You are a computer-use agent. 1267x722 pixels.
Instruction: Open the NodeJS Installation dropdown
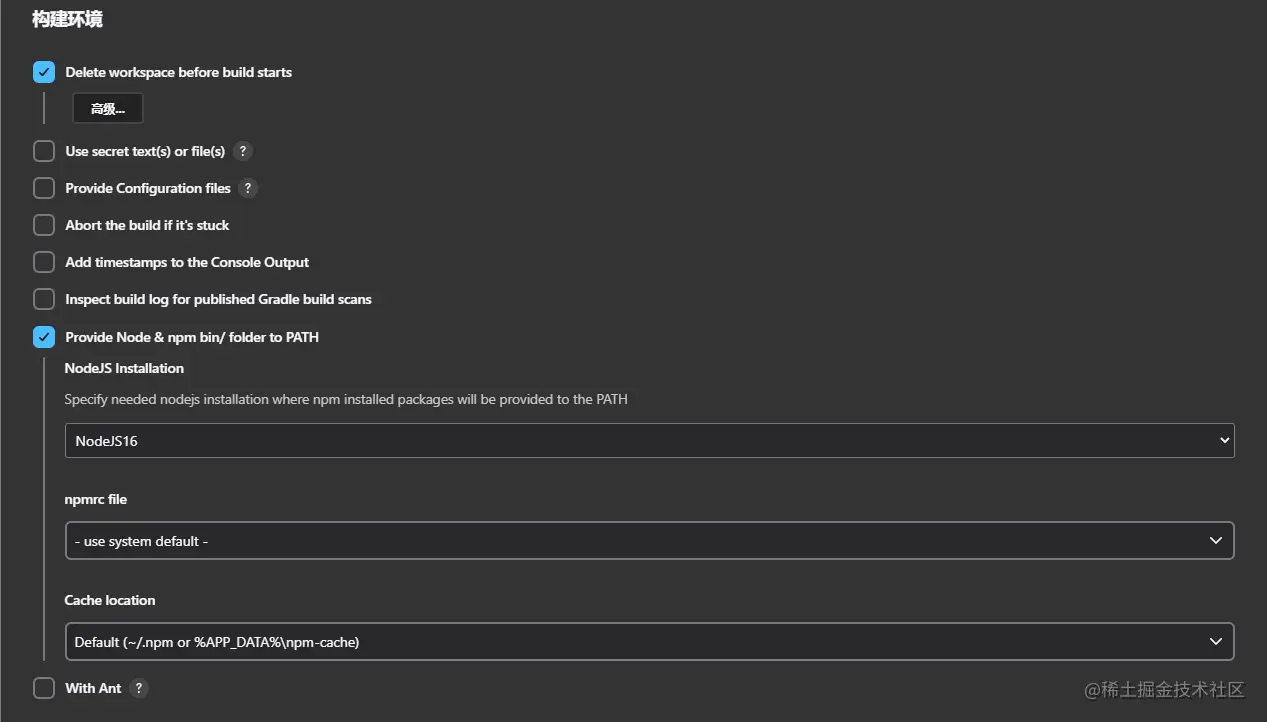coord(649,440)
